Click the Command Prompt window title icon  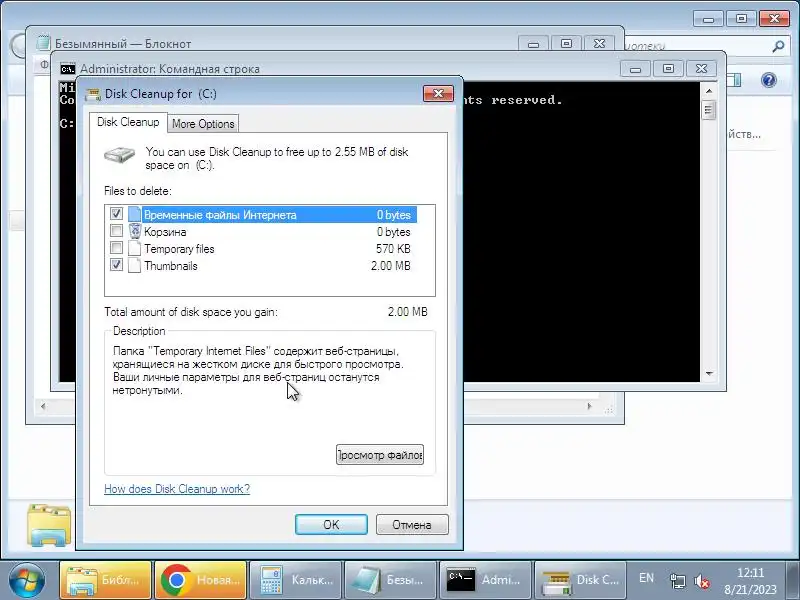(x=68, y=69)
